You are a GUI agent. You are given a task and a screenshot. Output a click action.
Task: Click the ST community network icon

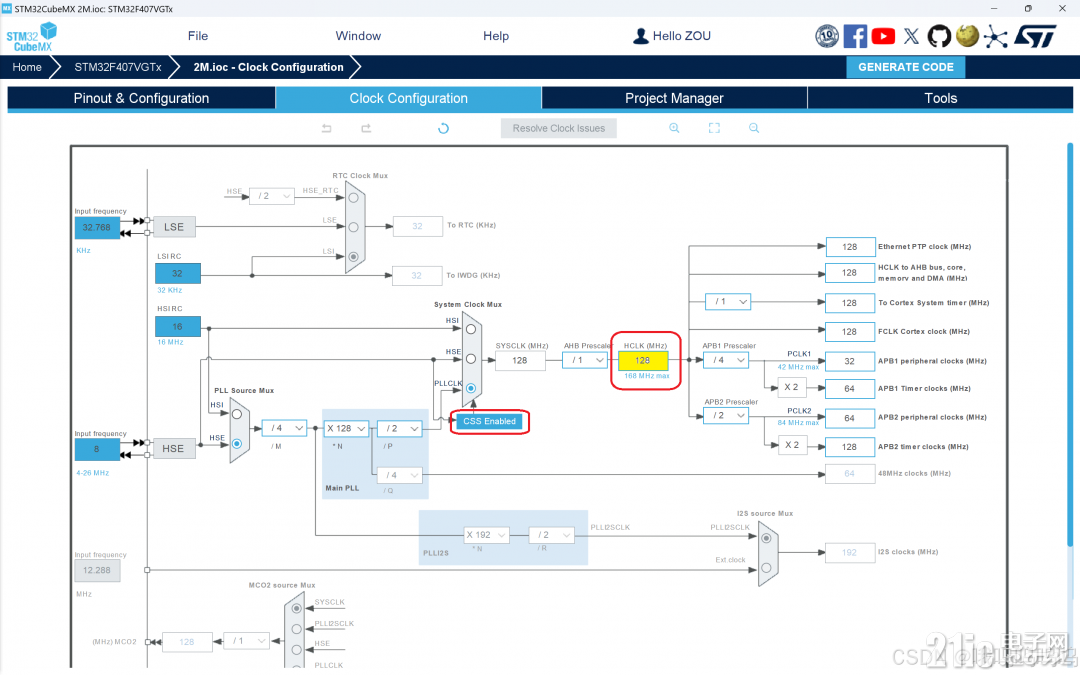coord(995,36)
